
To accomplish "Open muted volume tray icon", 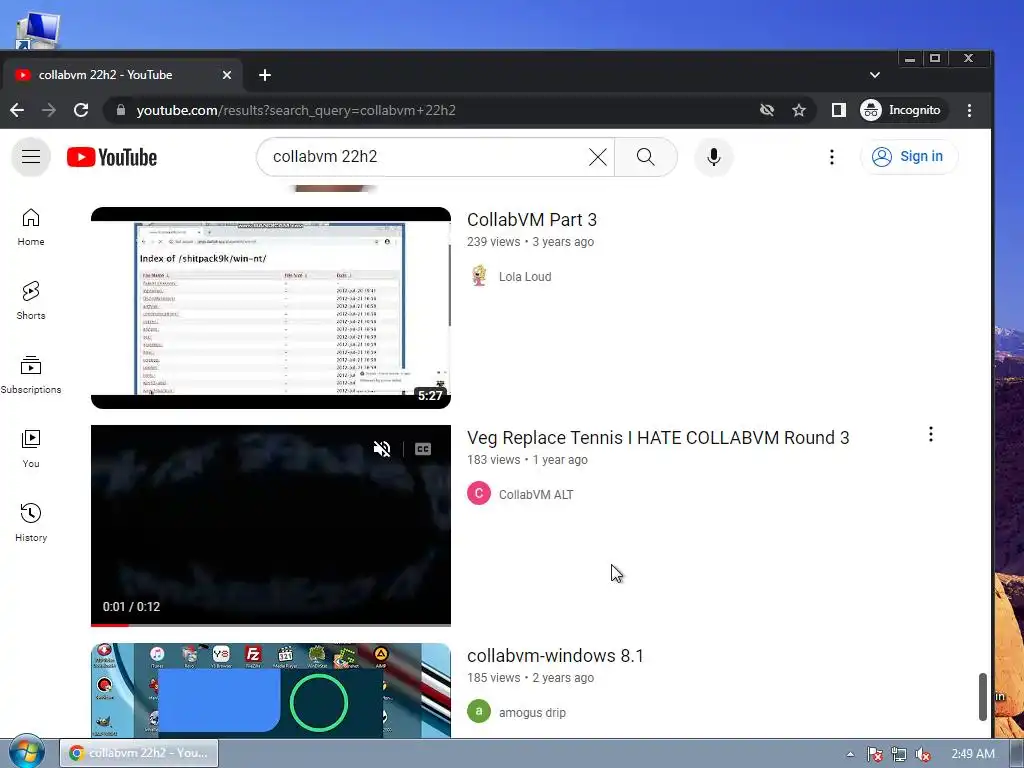I will point(923,754).
